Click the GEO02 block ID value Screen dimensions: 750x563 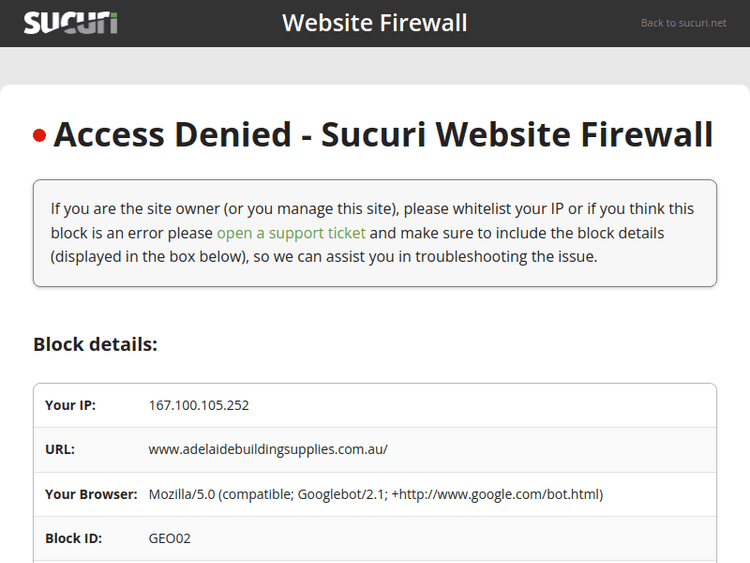coord(170,538)
